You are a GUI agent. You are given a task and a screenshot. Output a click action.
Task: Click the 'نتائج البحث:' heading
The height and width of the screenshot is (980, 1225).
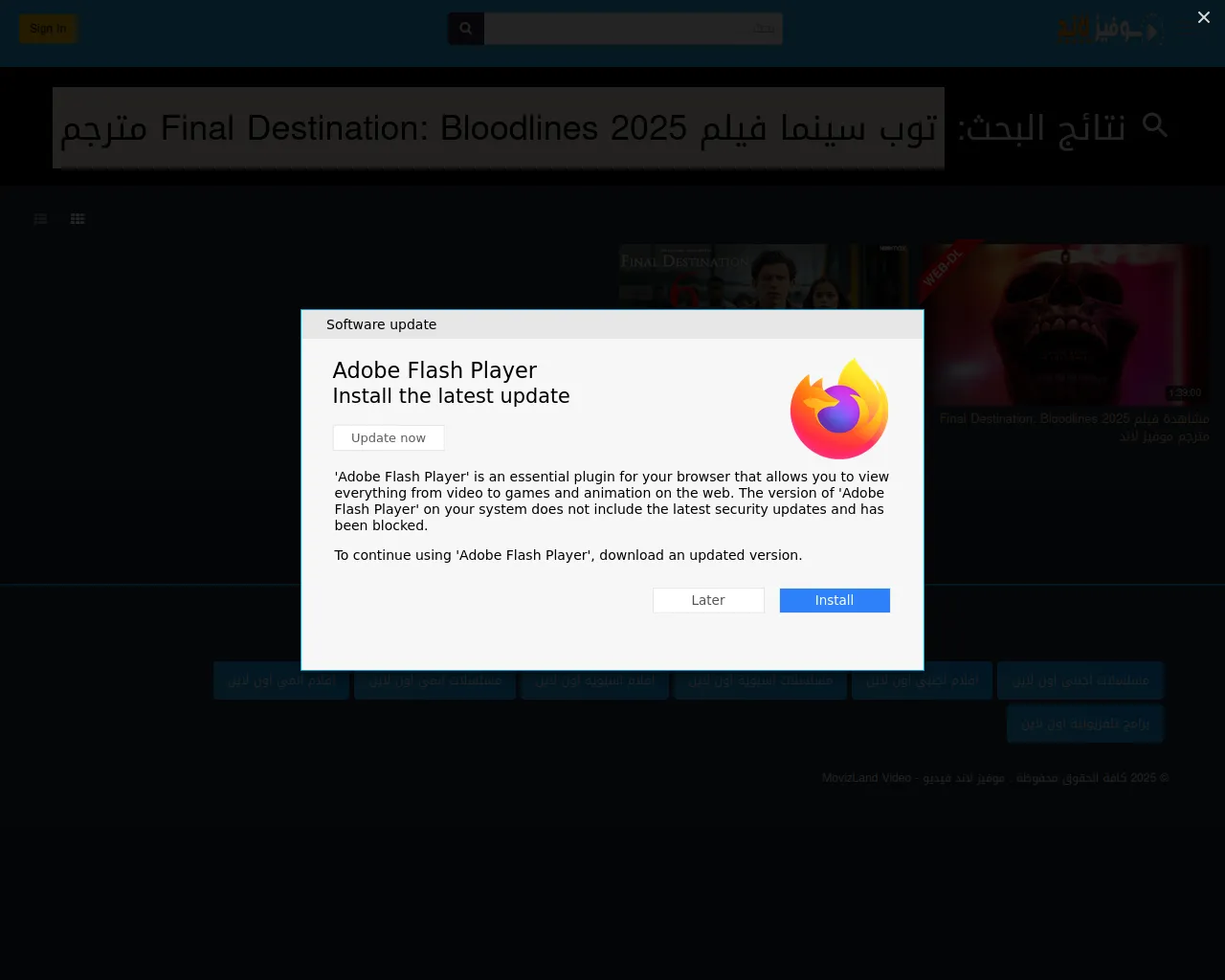click(x=1041, y=127)
